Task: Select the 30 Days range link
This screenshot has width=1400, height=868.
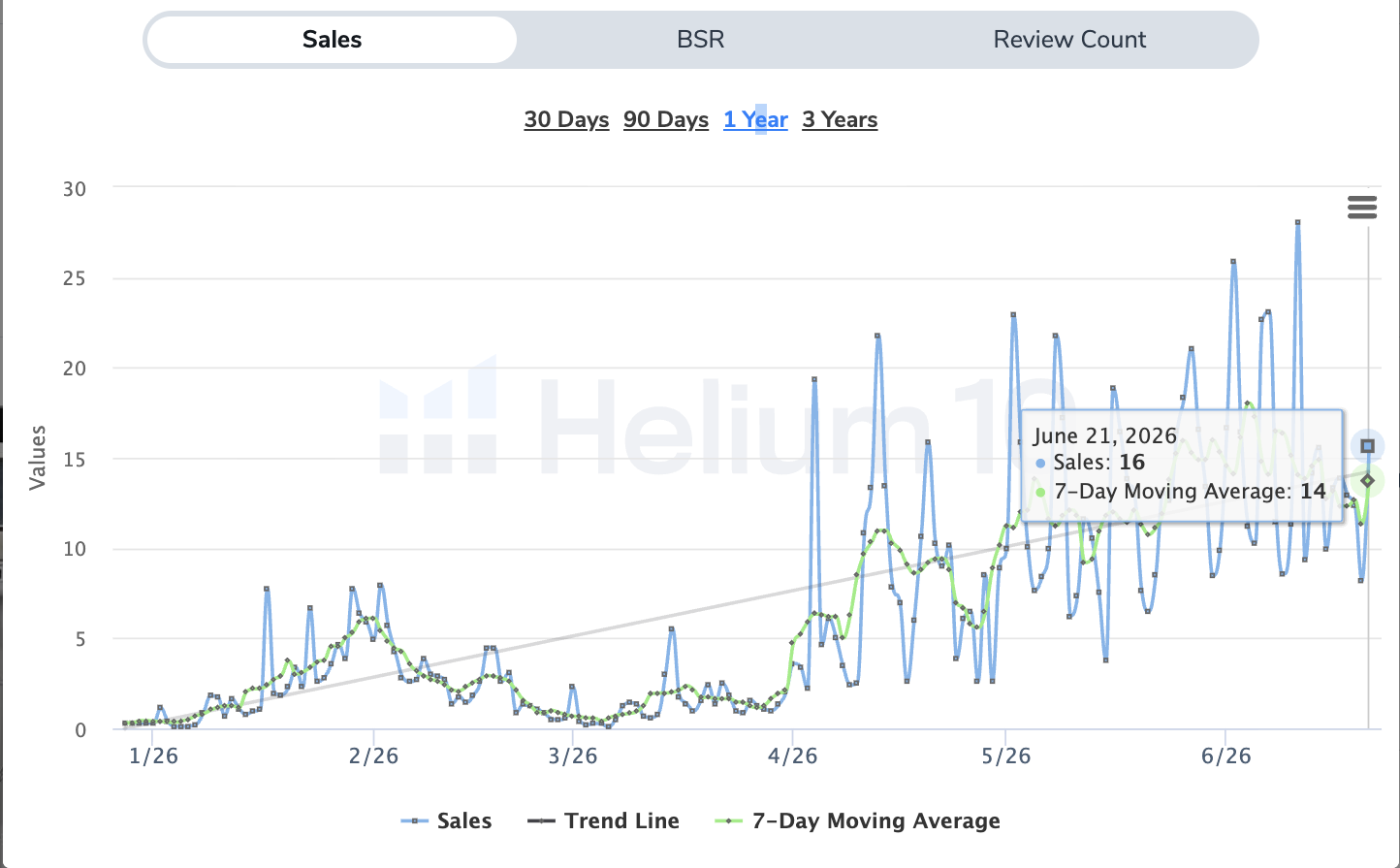Action: coord(567,119)
